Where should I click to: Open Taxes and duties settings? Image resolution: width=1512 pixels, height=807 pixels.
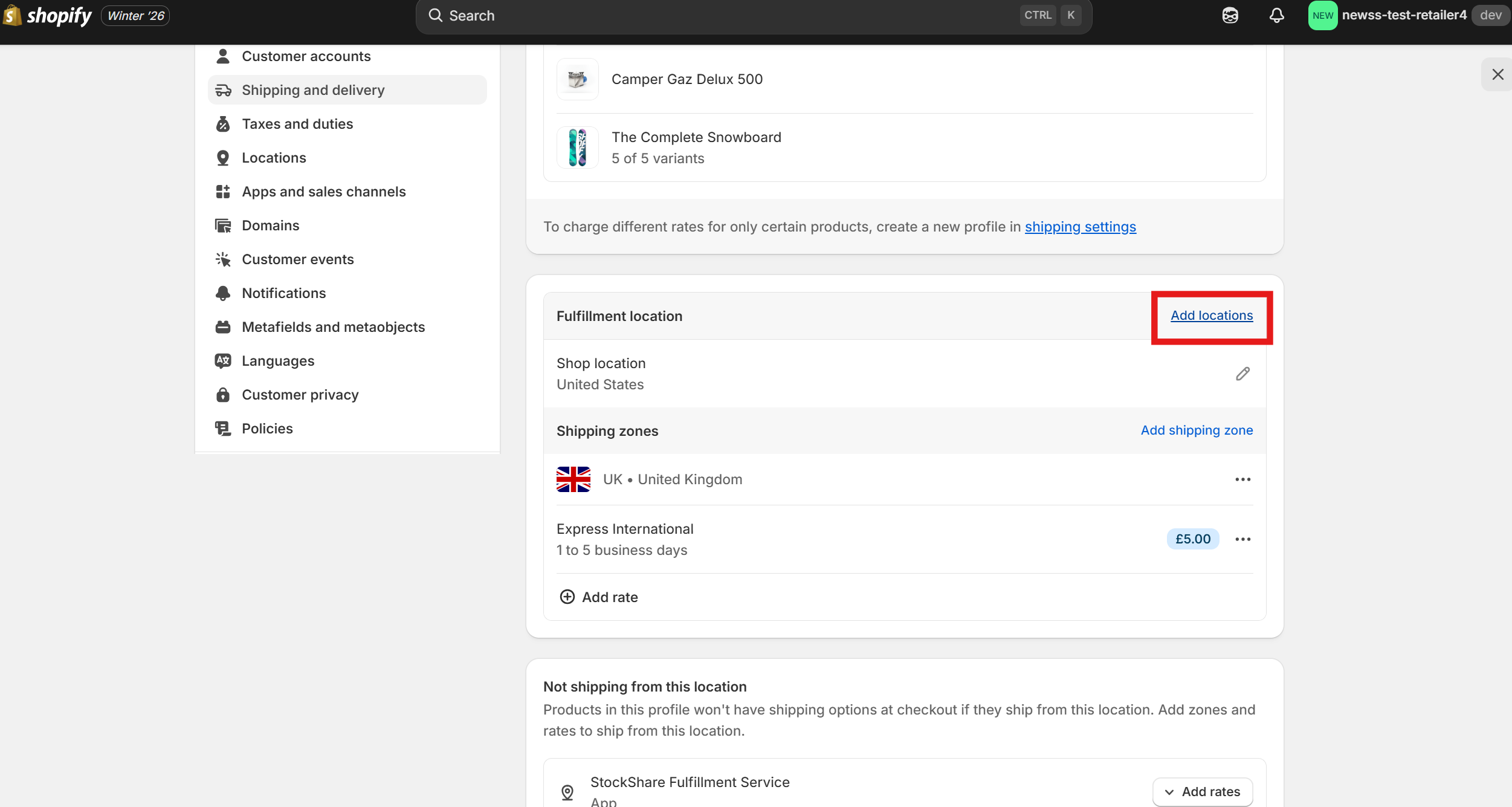click(x=297, y=124)
